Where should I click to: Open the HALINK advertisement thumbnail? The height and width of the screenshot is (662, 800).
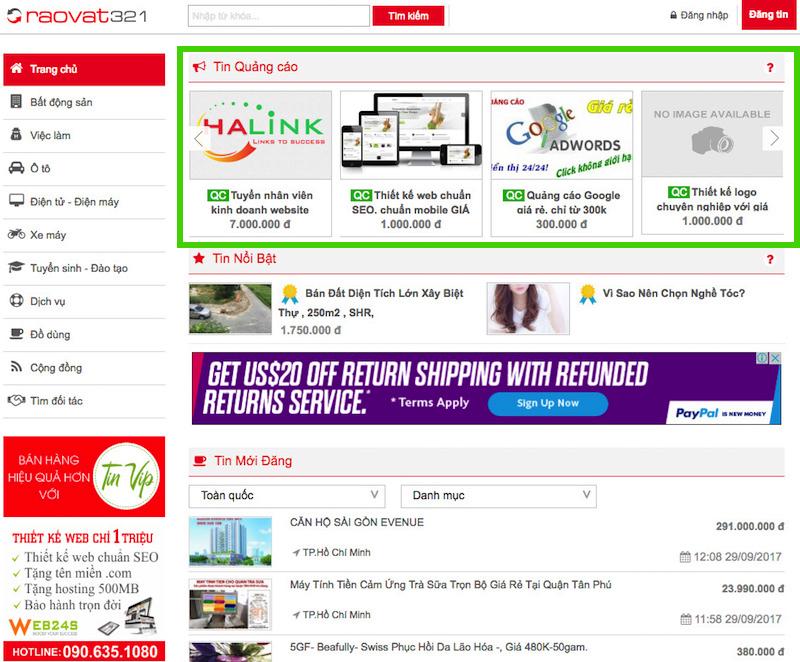pyautogui.click(x=260, y=135)
